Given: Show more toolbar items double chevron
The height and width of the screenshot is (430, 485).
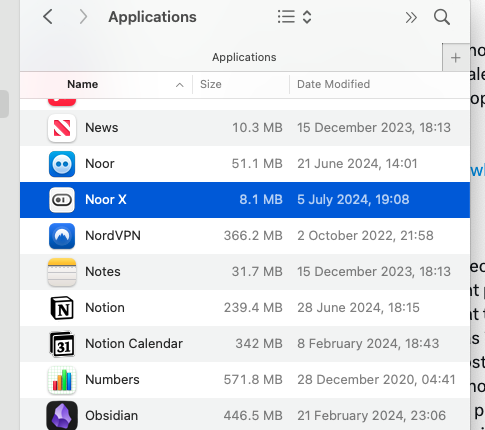Looking at the screenshot, I should [411, 17].
